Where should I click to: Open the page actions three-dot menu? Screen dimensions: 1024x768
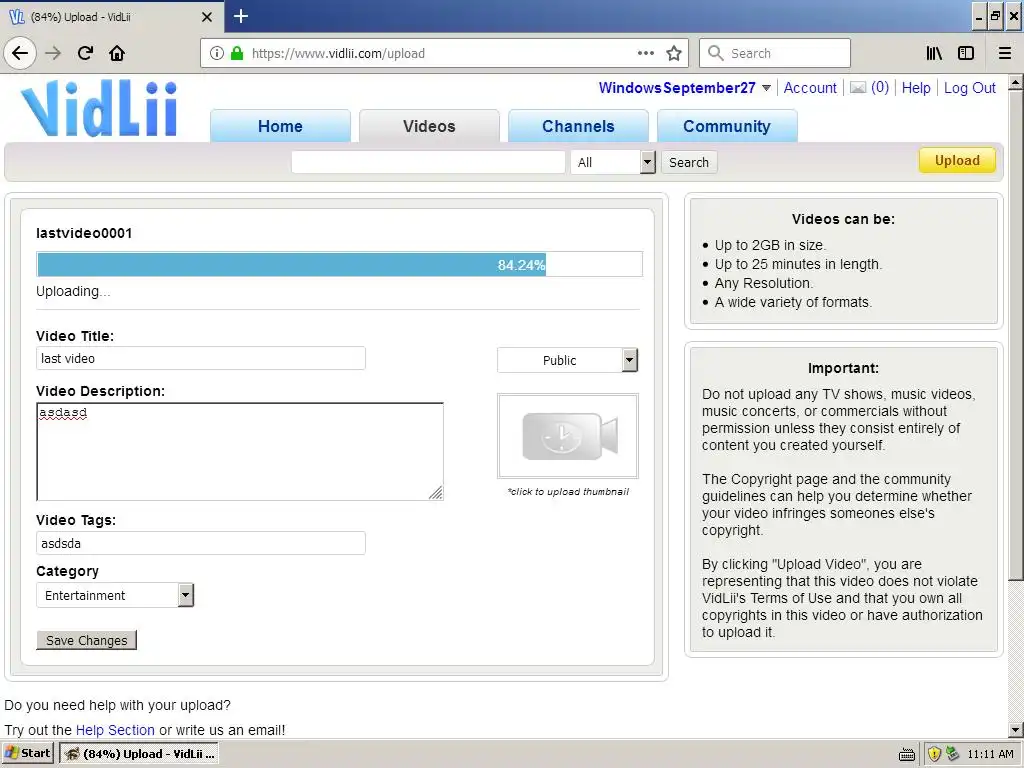645,53
